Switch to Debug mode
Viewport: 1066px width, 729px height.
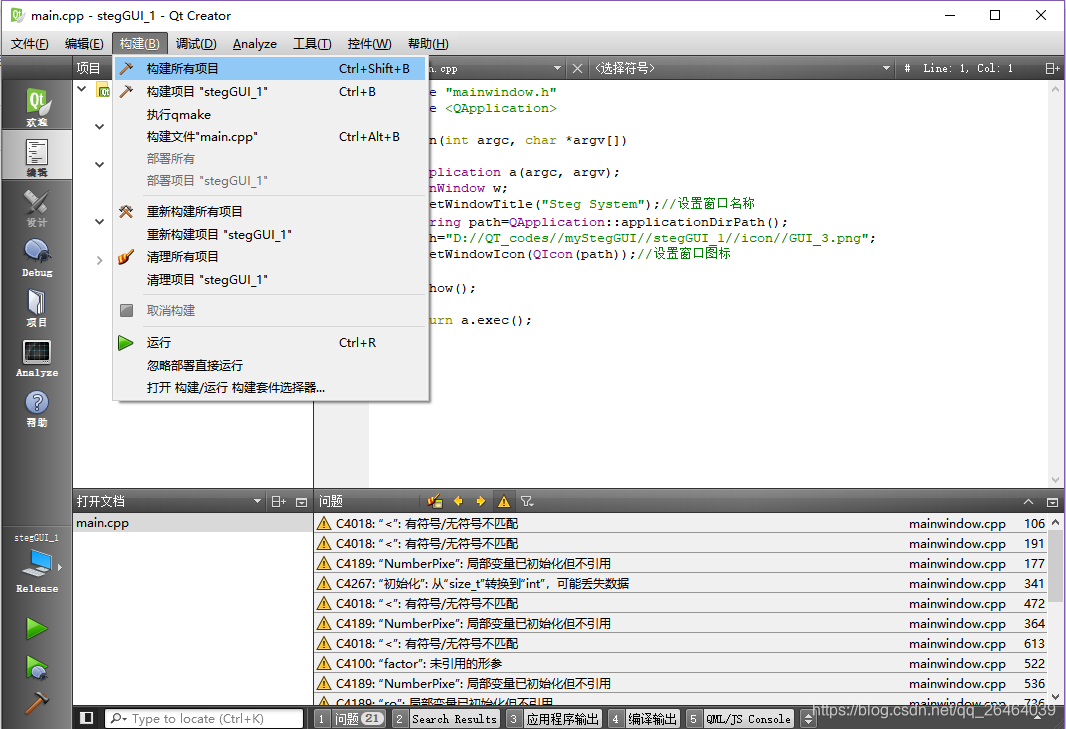pyautogui.click(x=37, y=256)
